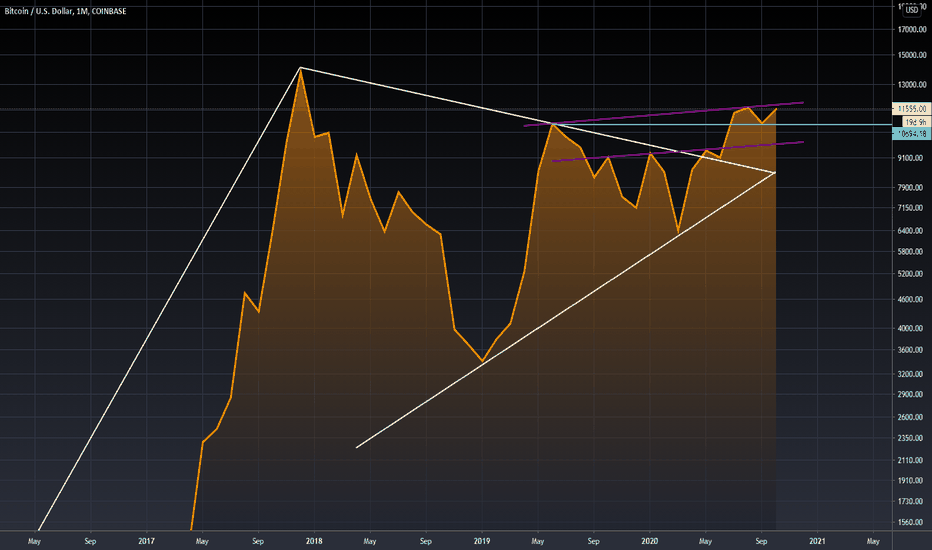Click the 2350.00 price axis label

pos(912,438)
